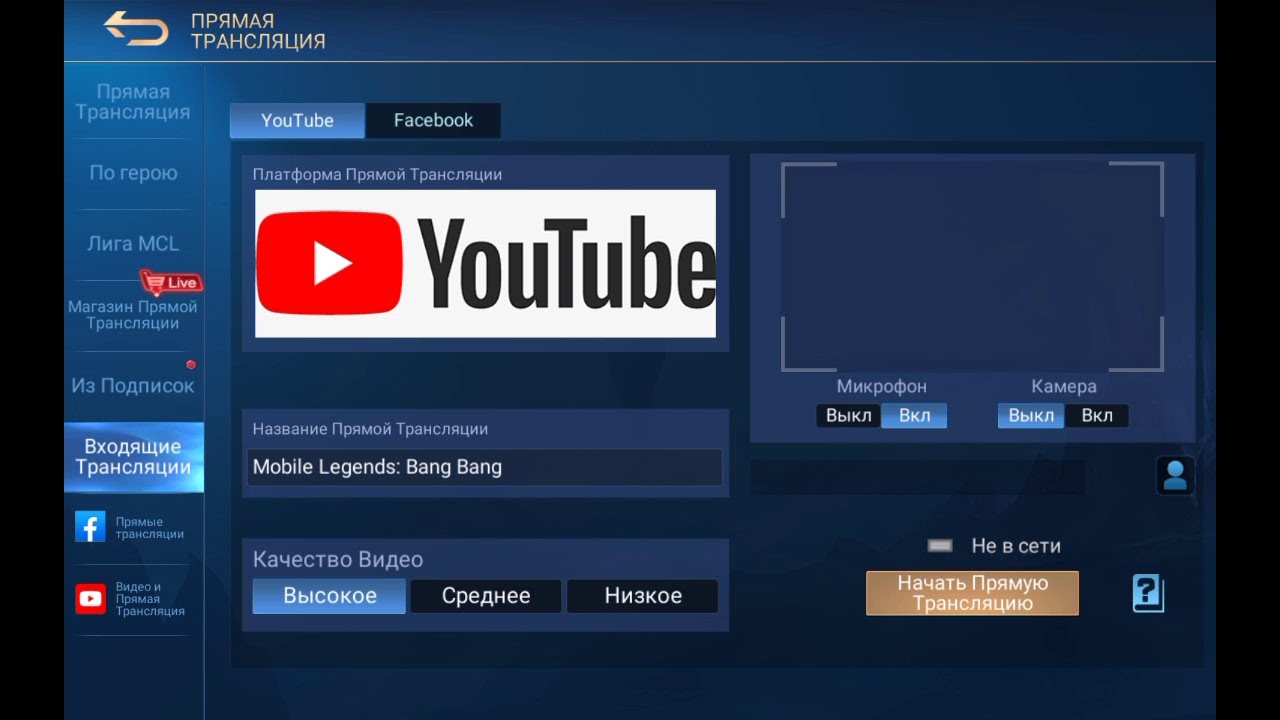Screen dimensions: 1280x720
Task: Click the Камера label
Action: tap(1064, 386)
